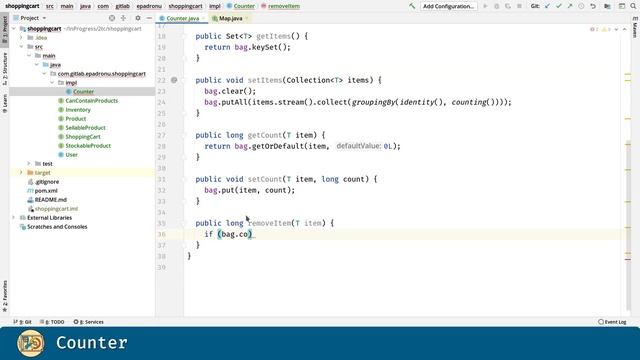Expand External Libraries node

click(x=14, y=218)
